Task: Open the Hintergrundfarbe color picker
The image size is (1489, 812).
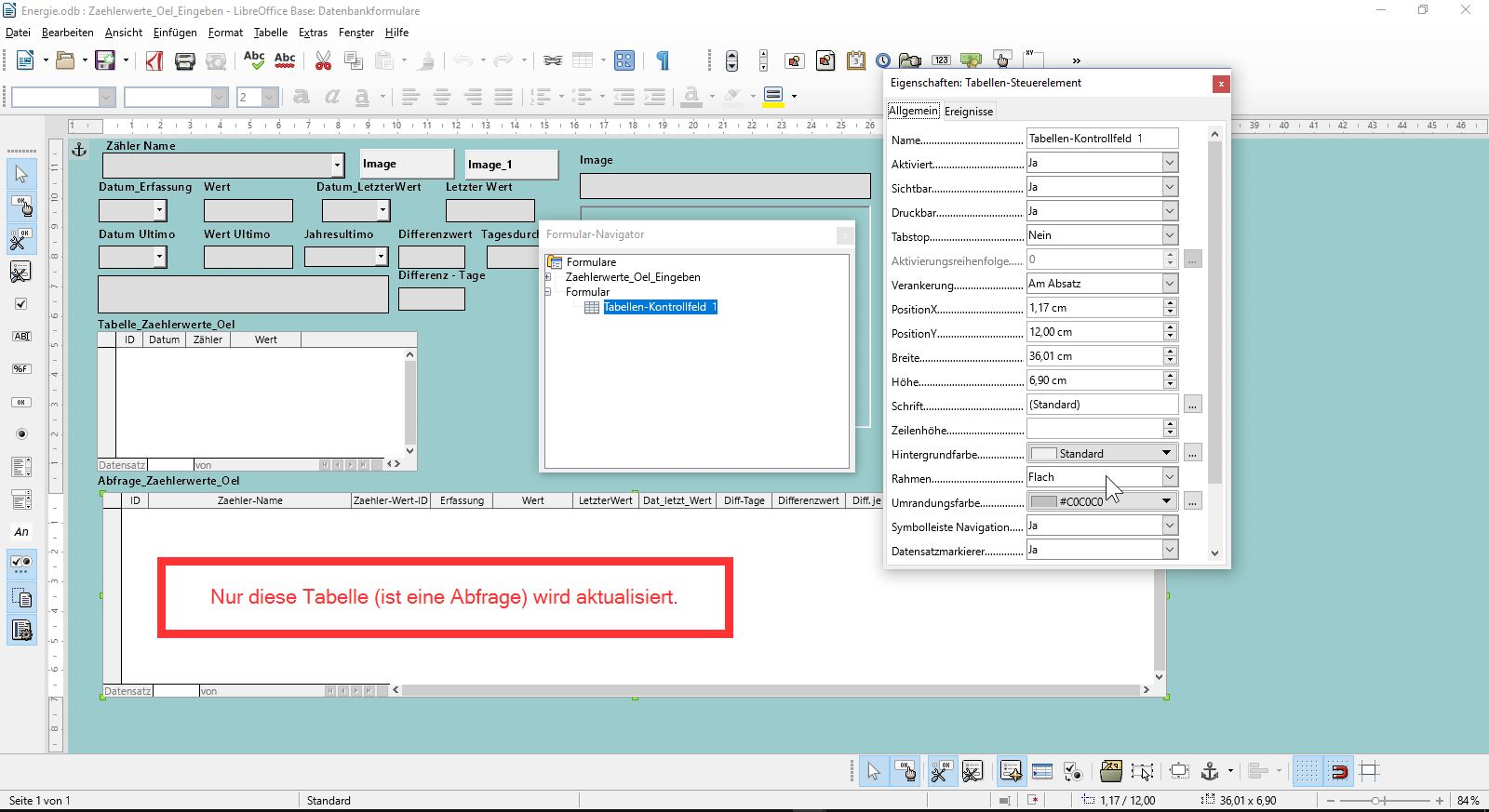Action: [x=1102, y=453]
